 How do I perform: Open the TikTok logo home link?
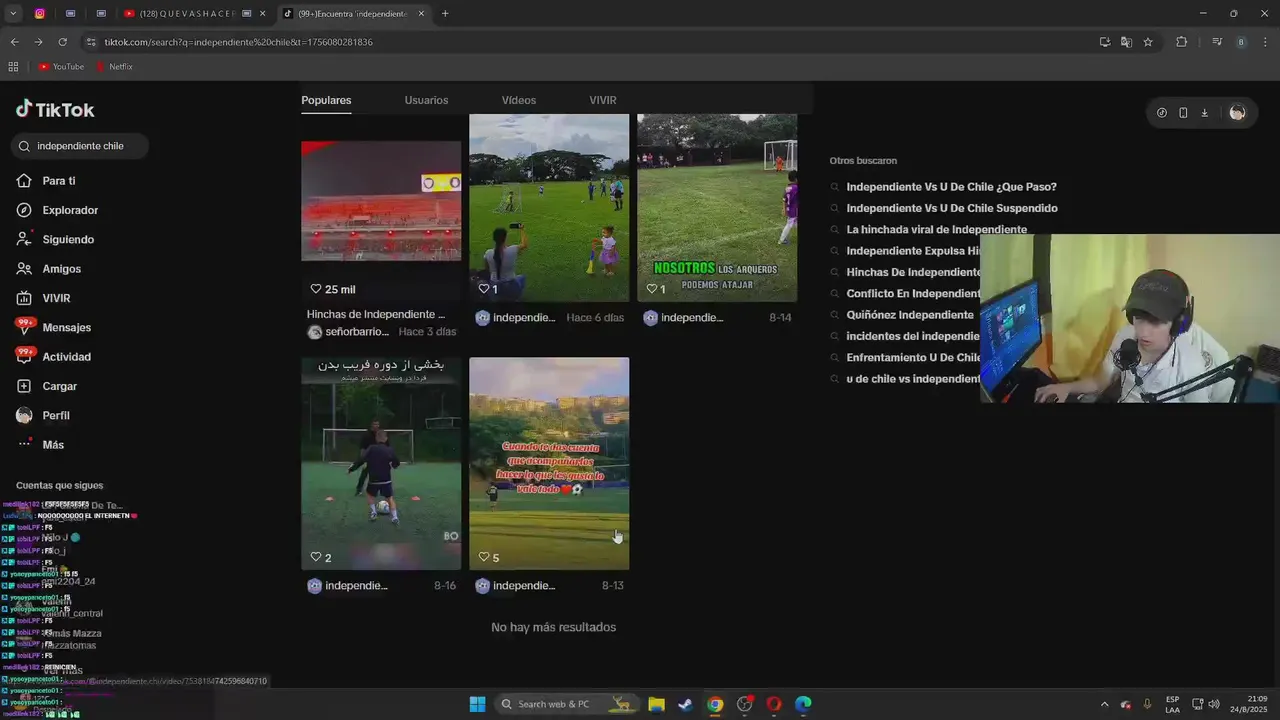[x=55, y=109]
